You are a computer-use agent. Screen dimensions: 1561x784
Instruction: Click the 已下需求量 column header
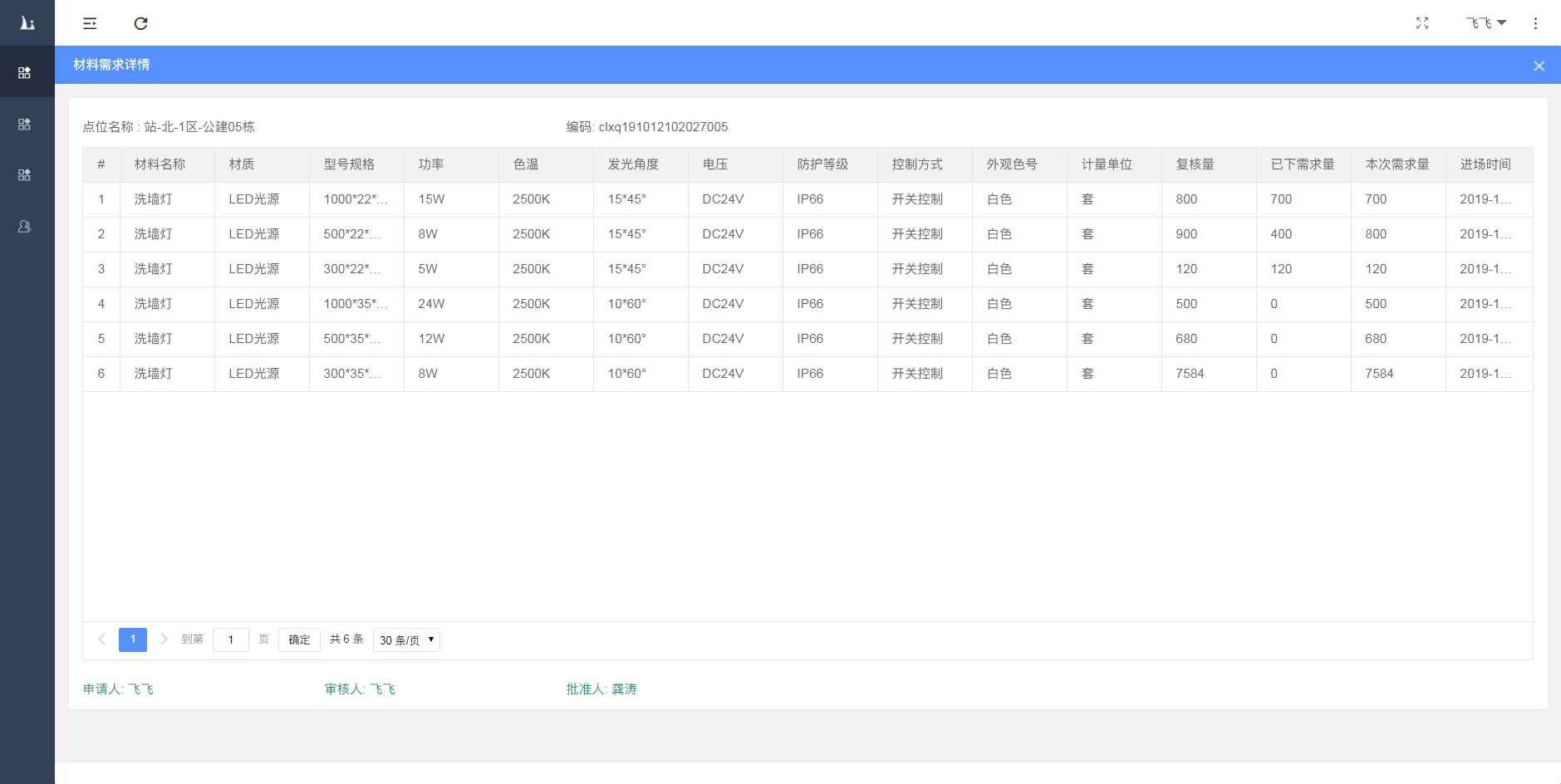point(1303,164)
